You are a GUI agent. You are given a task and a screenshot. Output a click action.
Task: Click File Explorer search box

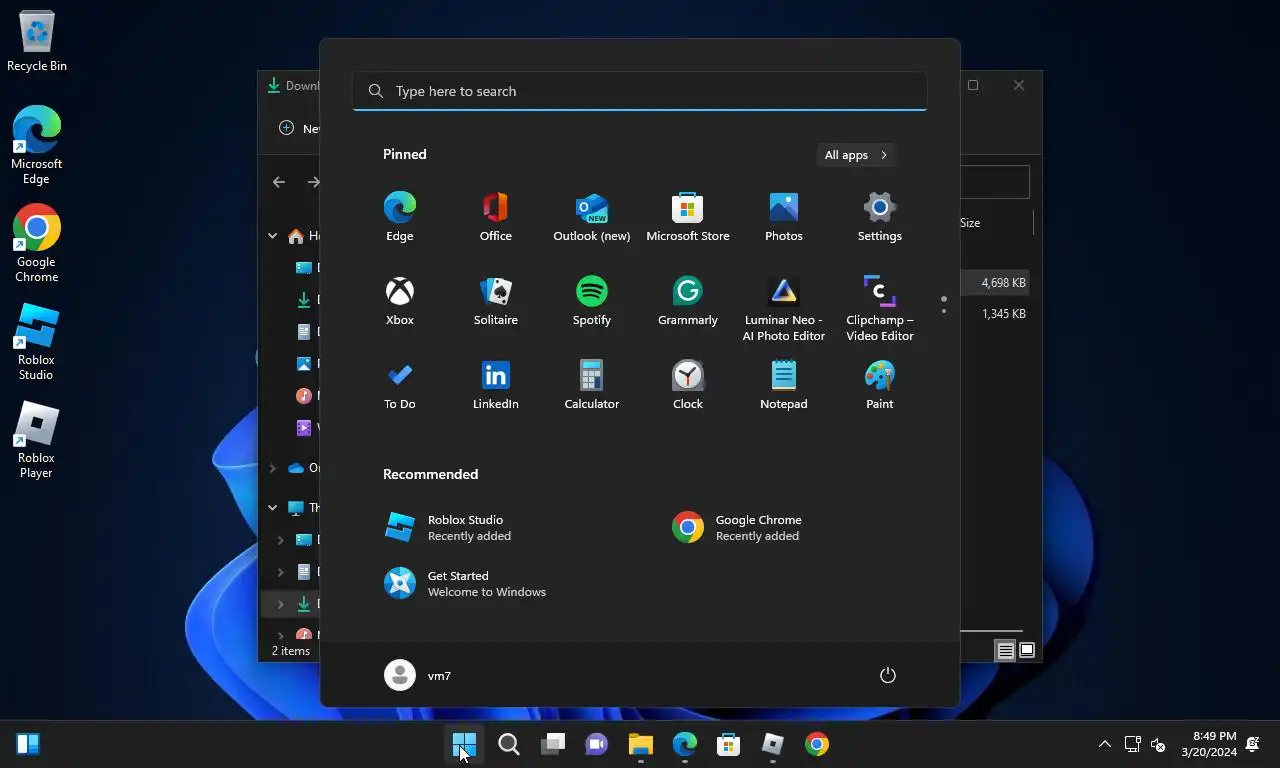point(995,182)
